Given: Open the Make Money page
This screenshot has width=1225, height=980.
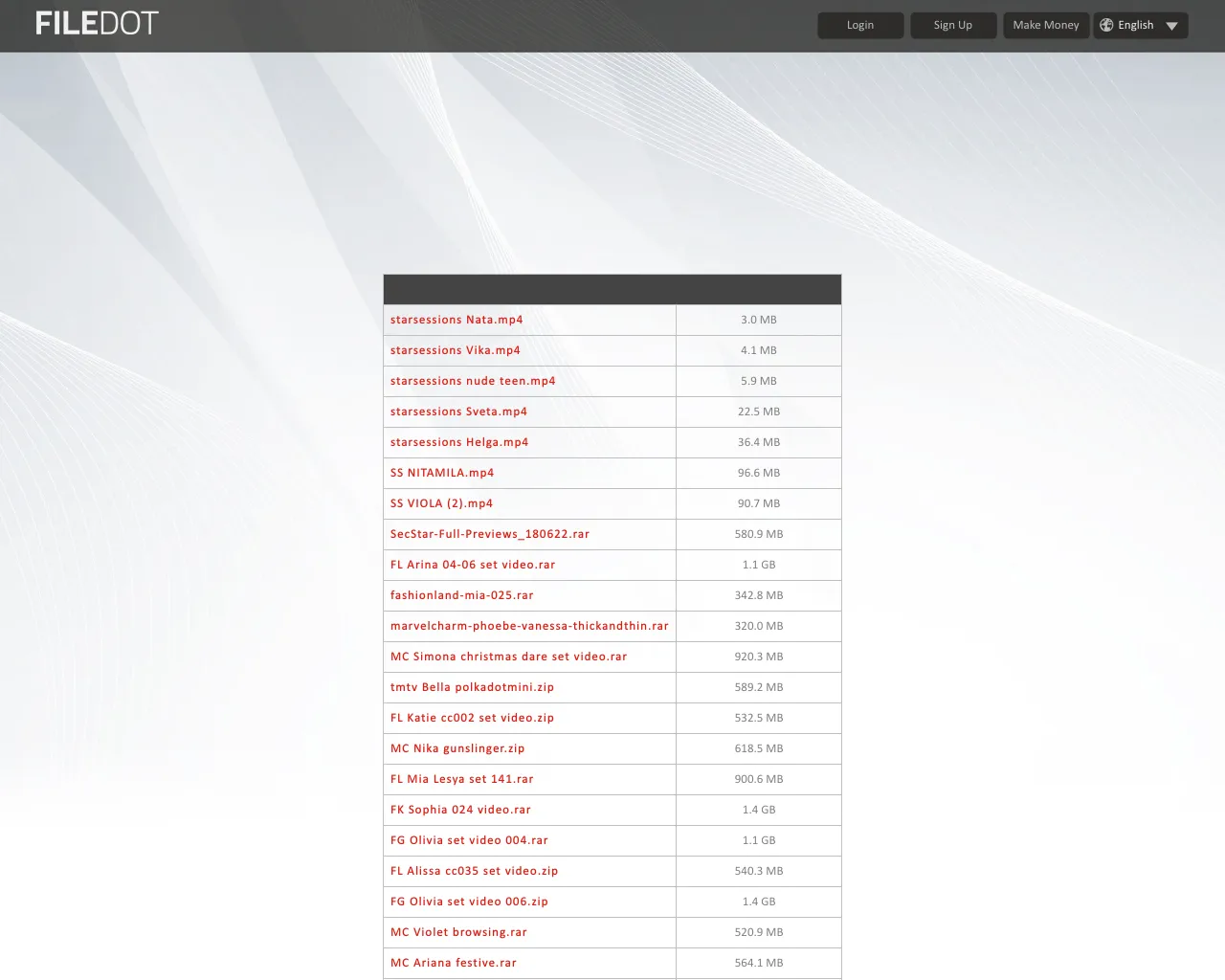Looking at the screenshot, I should pos(1046,25).
